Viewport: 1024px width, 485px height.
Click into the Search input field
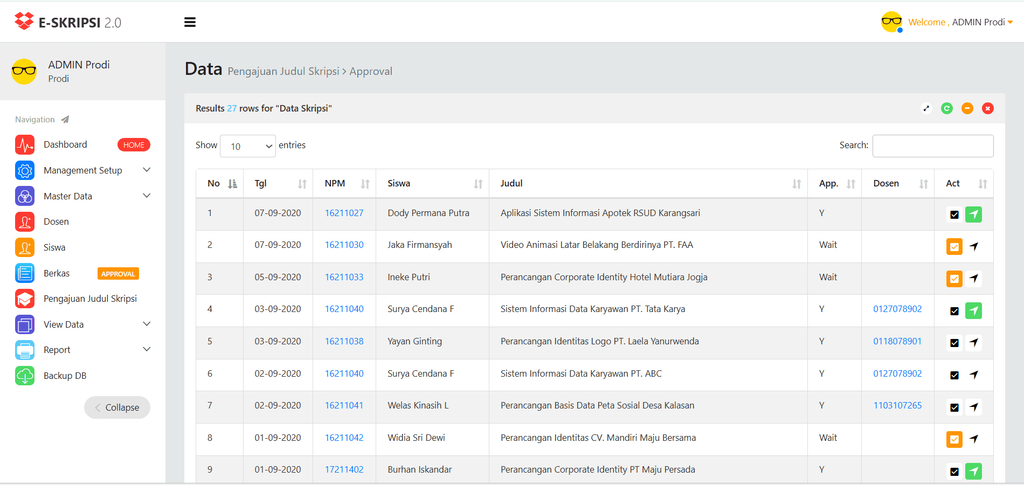[x=933, y=146]
